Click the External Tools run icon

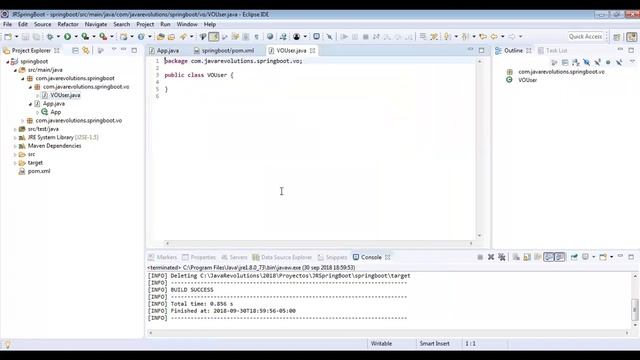coord(103,37)
